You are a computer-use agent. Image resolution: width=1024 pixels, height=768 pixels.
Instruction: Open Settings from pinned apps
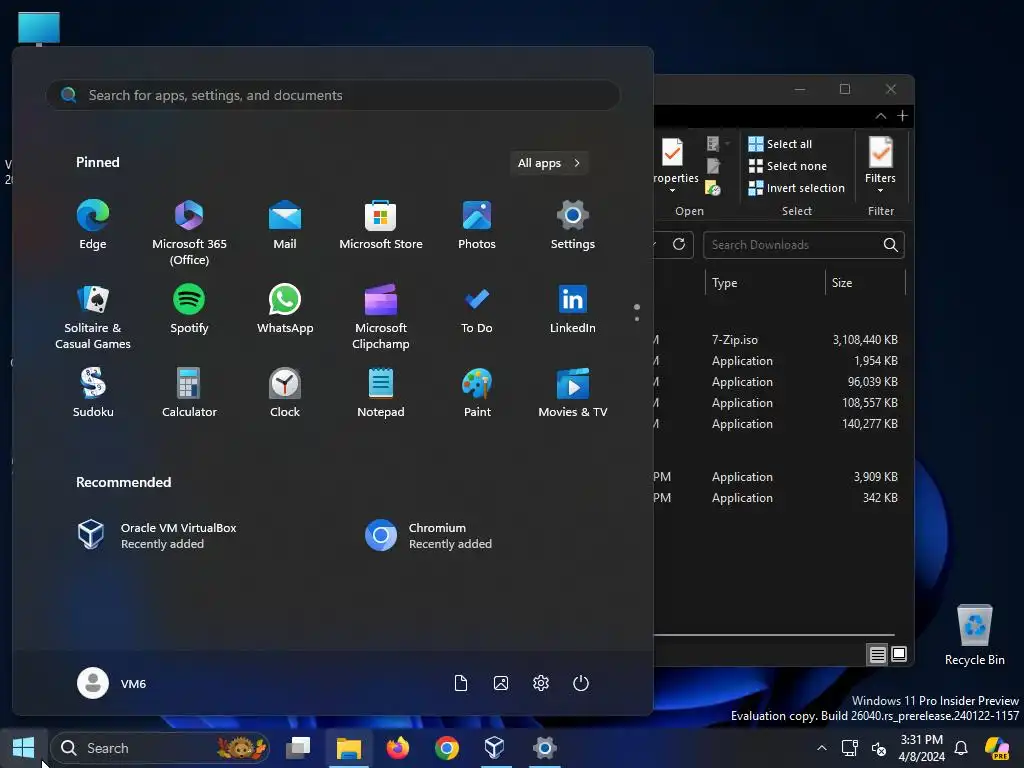point(573,225)
